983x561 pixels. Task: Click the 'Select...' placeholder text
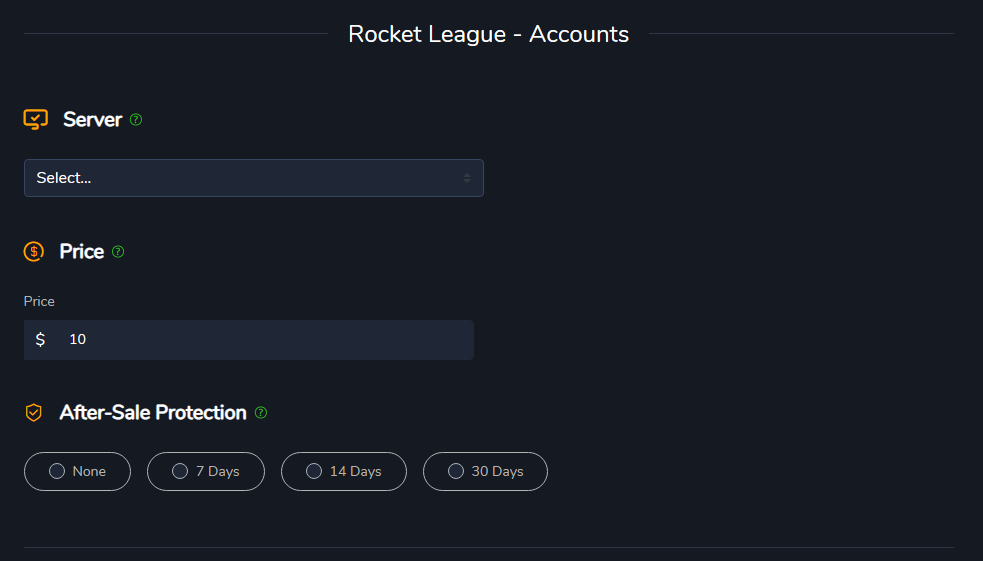64,178
